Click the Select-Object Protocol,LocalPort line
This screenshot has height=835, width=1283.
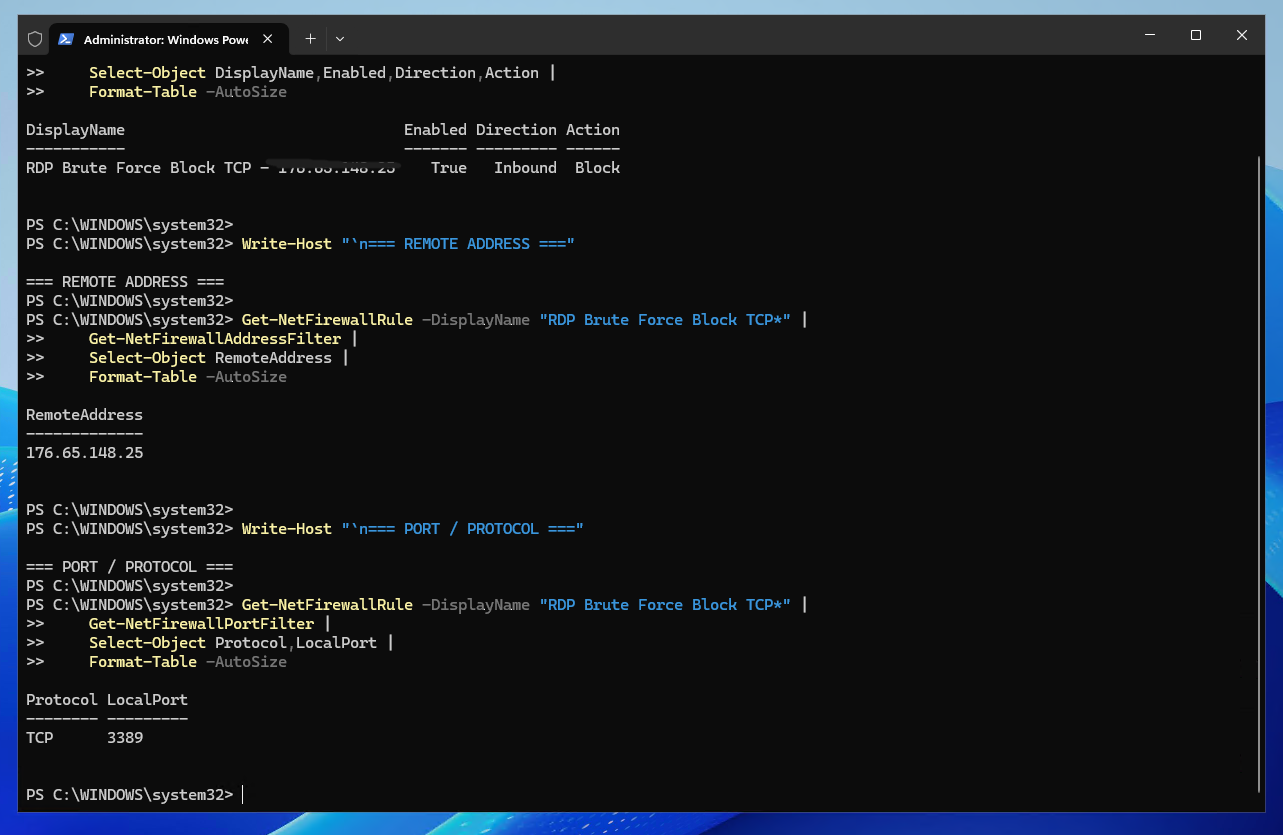210,643
